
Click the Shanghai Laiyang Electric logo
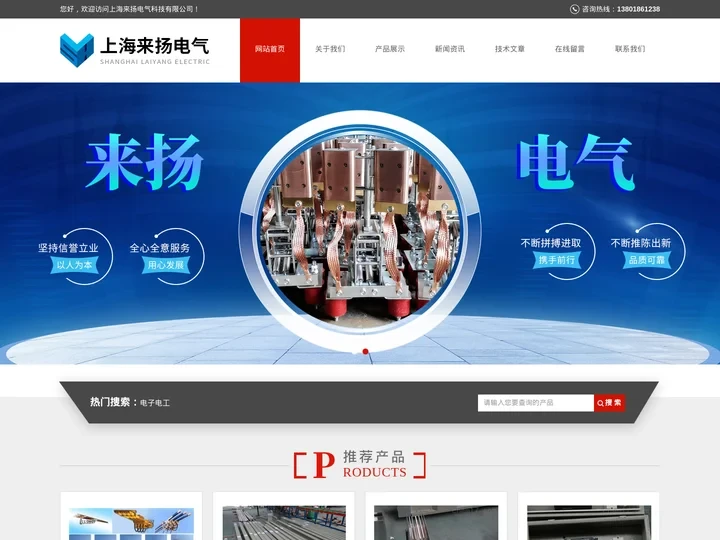135,50
